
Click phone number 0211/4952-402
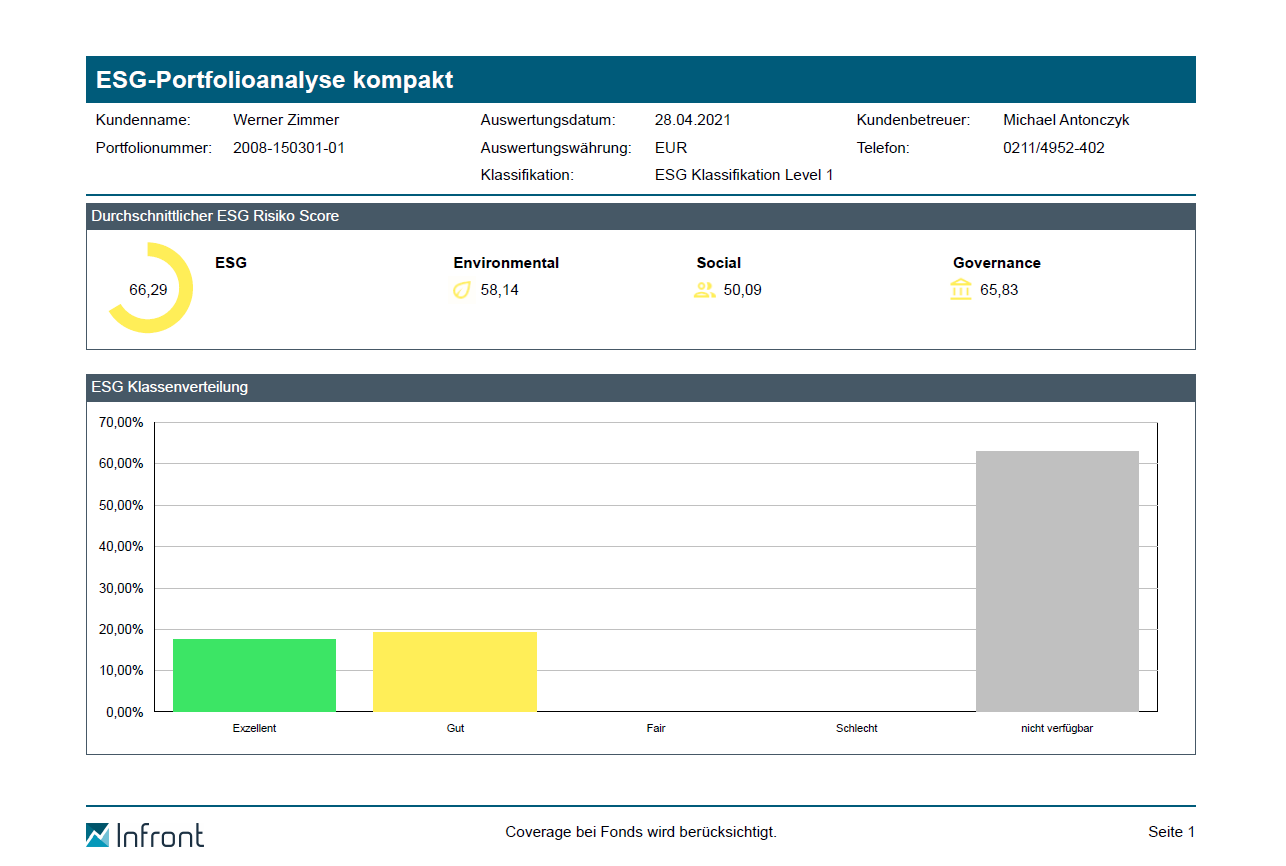coord(1053,148)
